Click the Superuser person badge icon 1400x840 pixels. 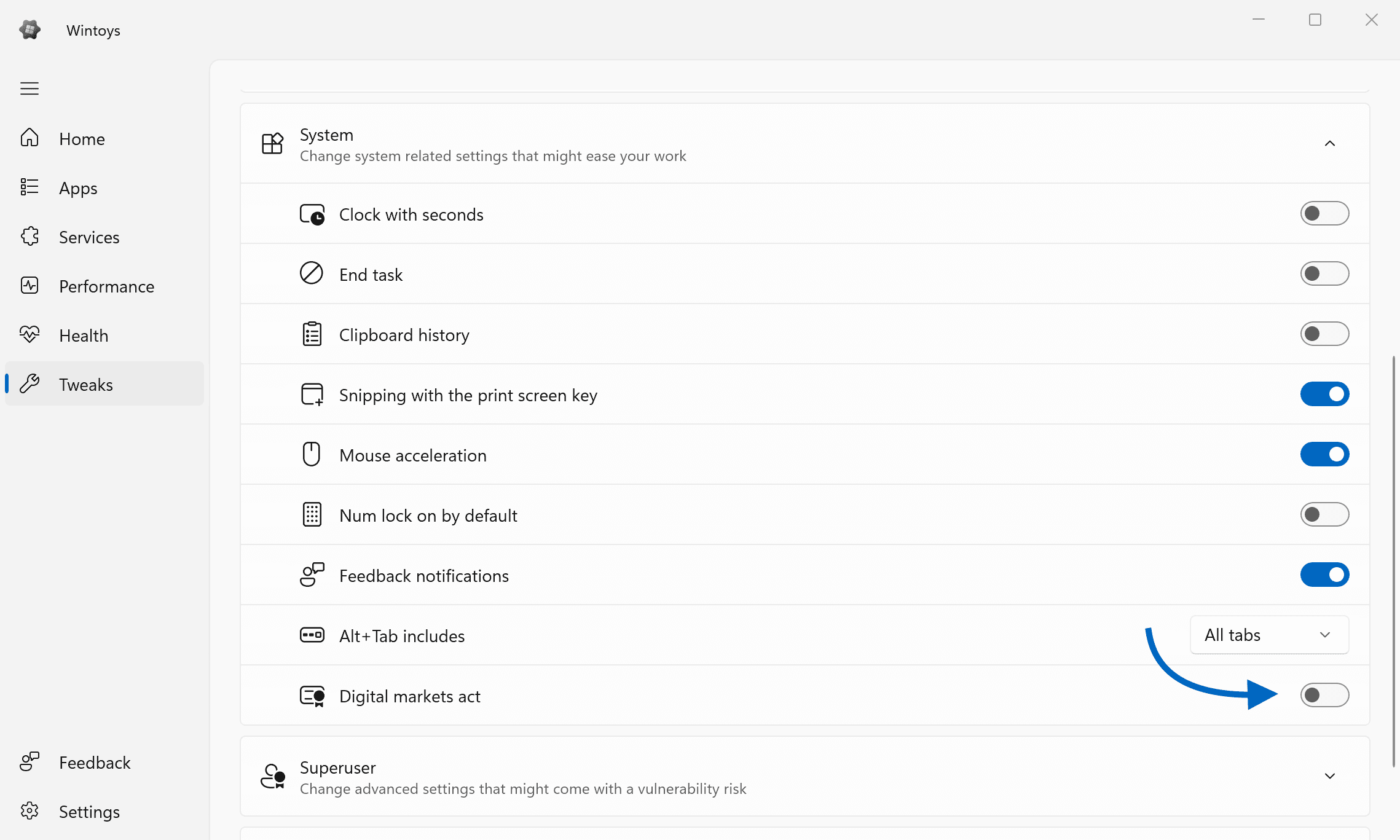(x=273, y=776)
